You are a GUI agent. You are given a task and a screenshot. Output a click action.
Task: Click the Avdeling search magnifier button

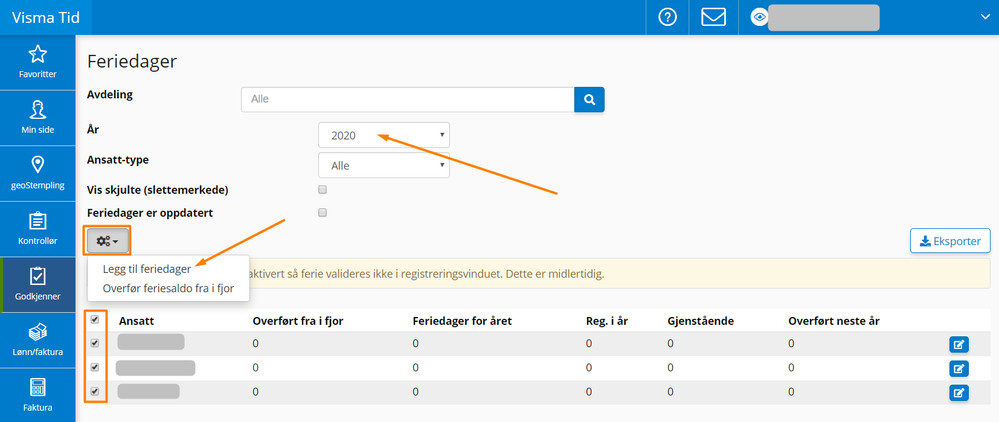(x=589, y=99)
